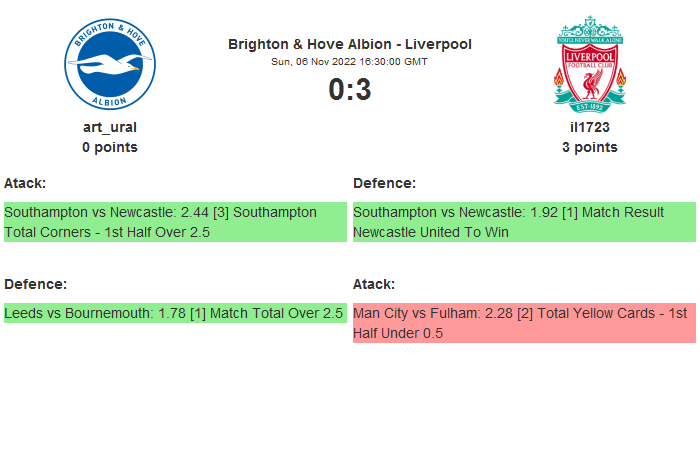Click the Atack heading under art_ural
The width and height of the screenshot is (700, 460).
point(25,183)
